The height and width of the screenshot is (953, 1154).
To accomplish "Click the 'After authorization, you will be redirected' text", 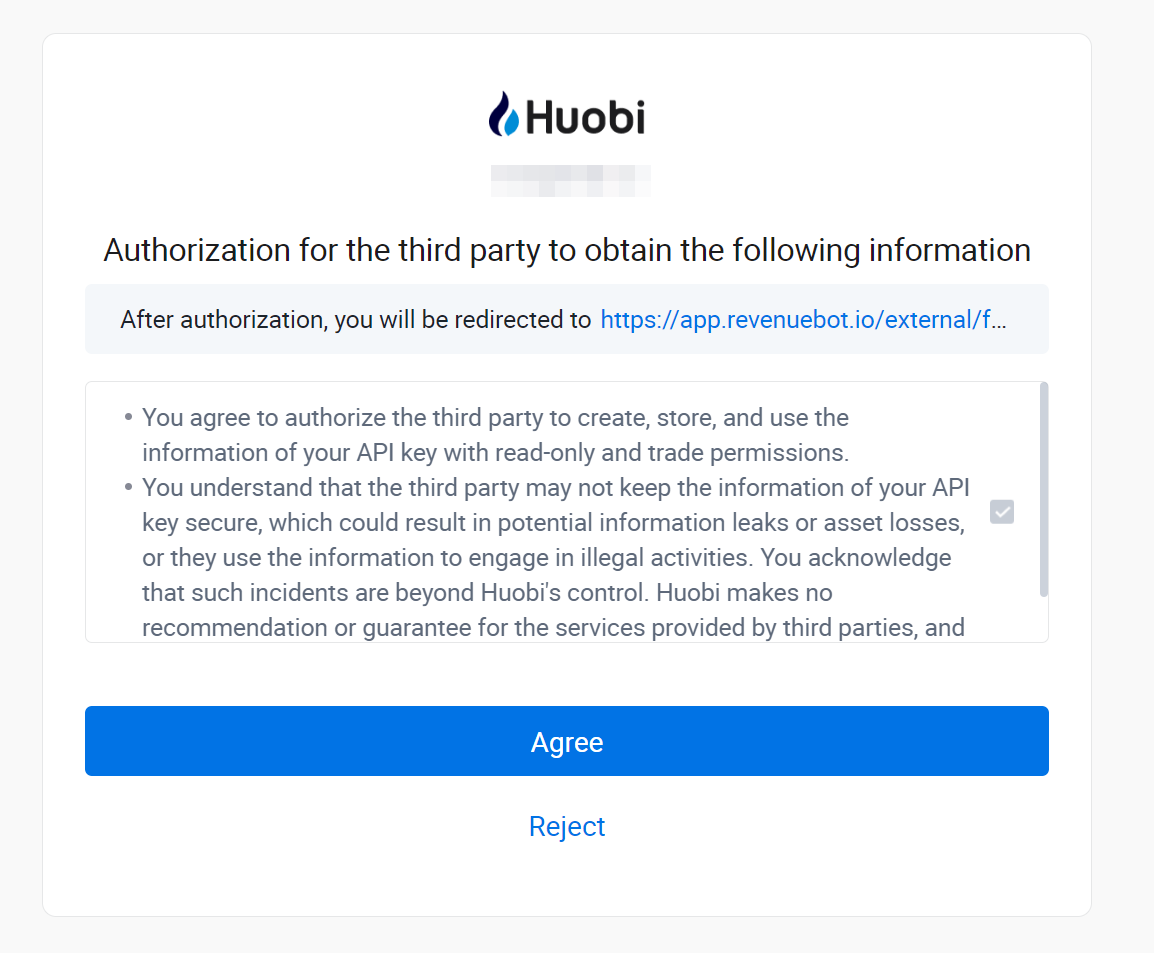I will pyautogui.click(x=355, y=319).
